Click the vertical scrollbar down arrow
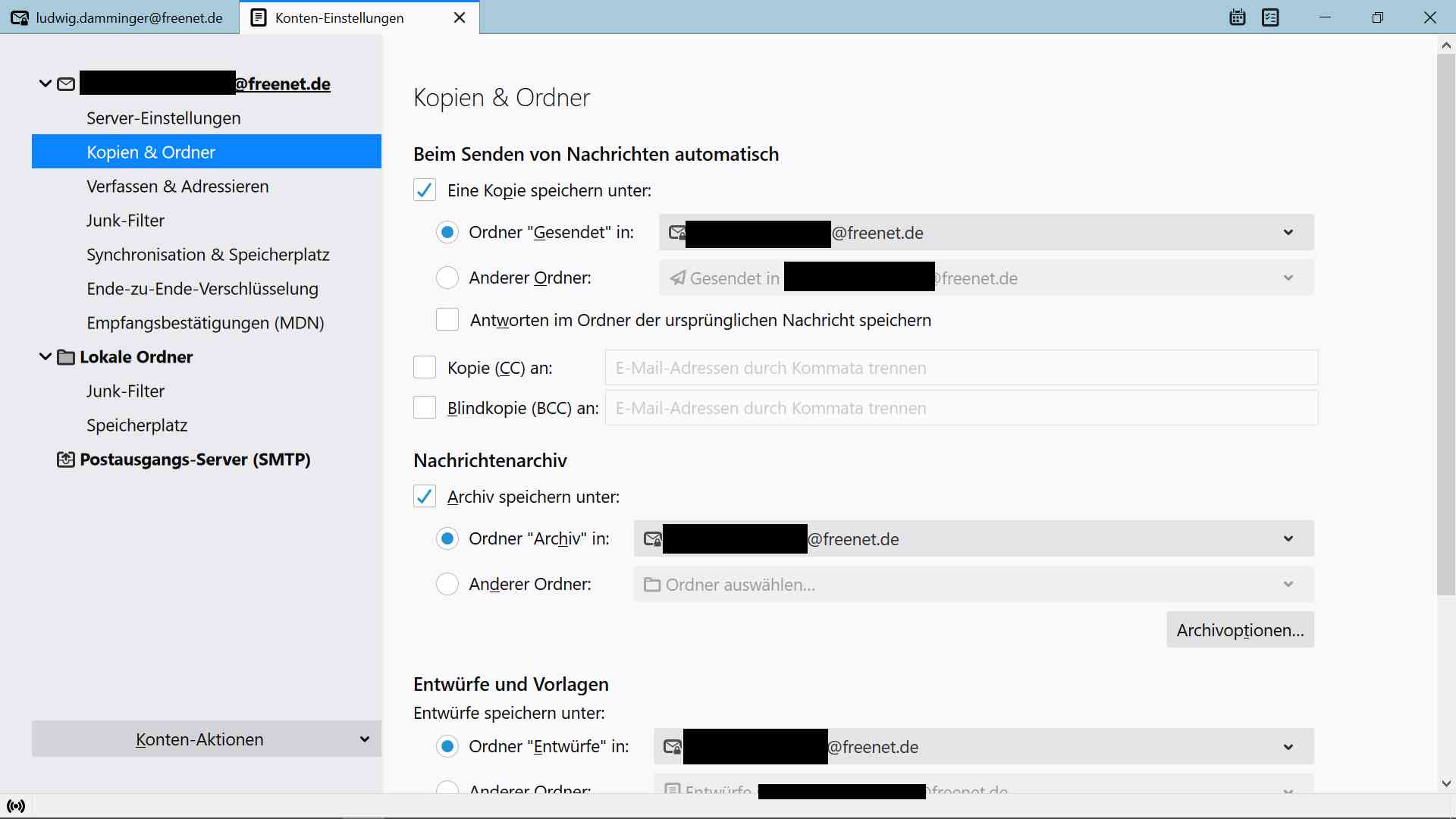1456x819 pixels. [x=1446, y=783]
